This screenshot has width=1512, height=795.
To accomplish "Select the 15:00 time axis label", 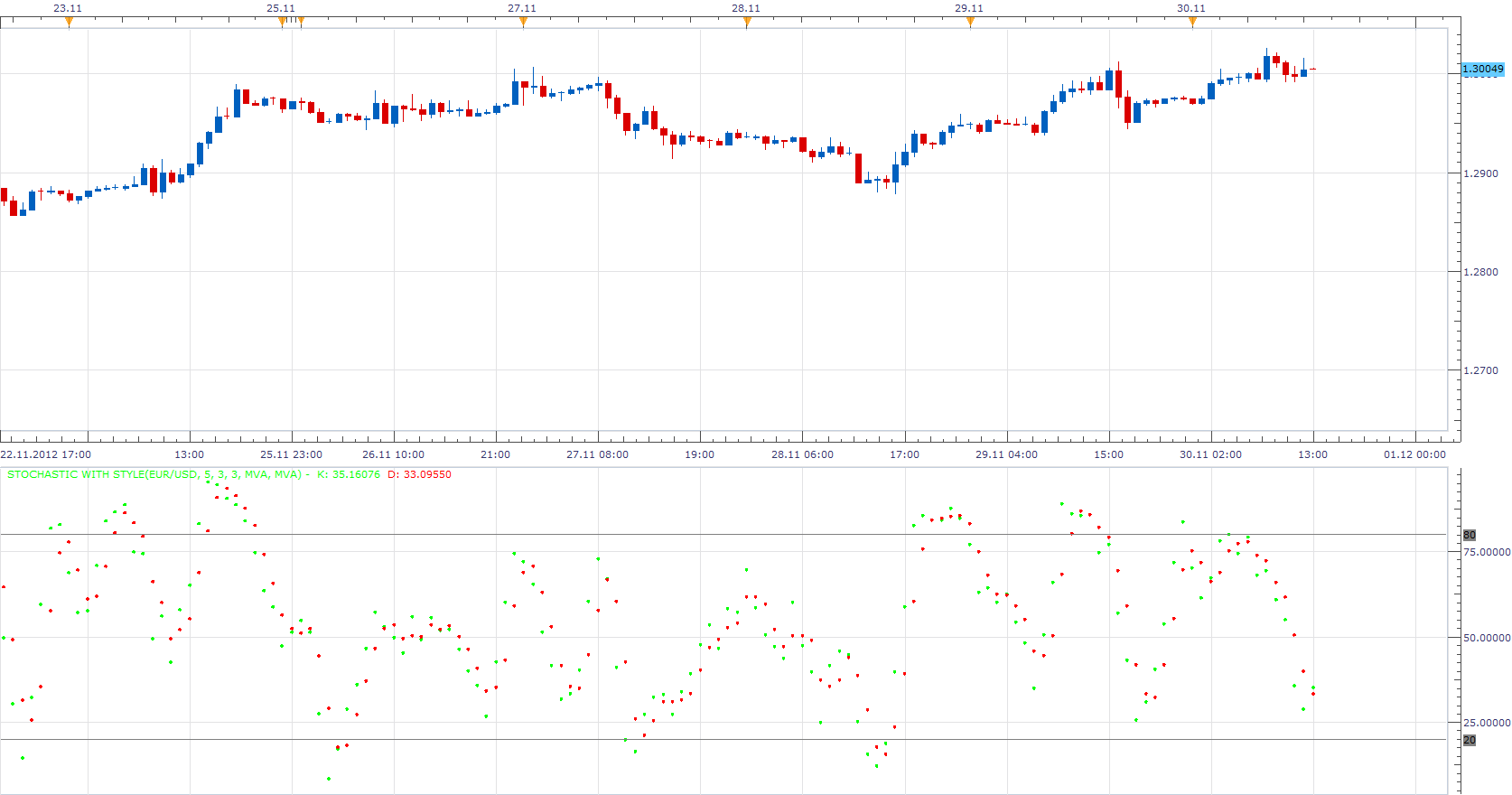I will click(x=1108, y=454).
